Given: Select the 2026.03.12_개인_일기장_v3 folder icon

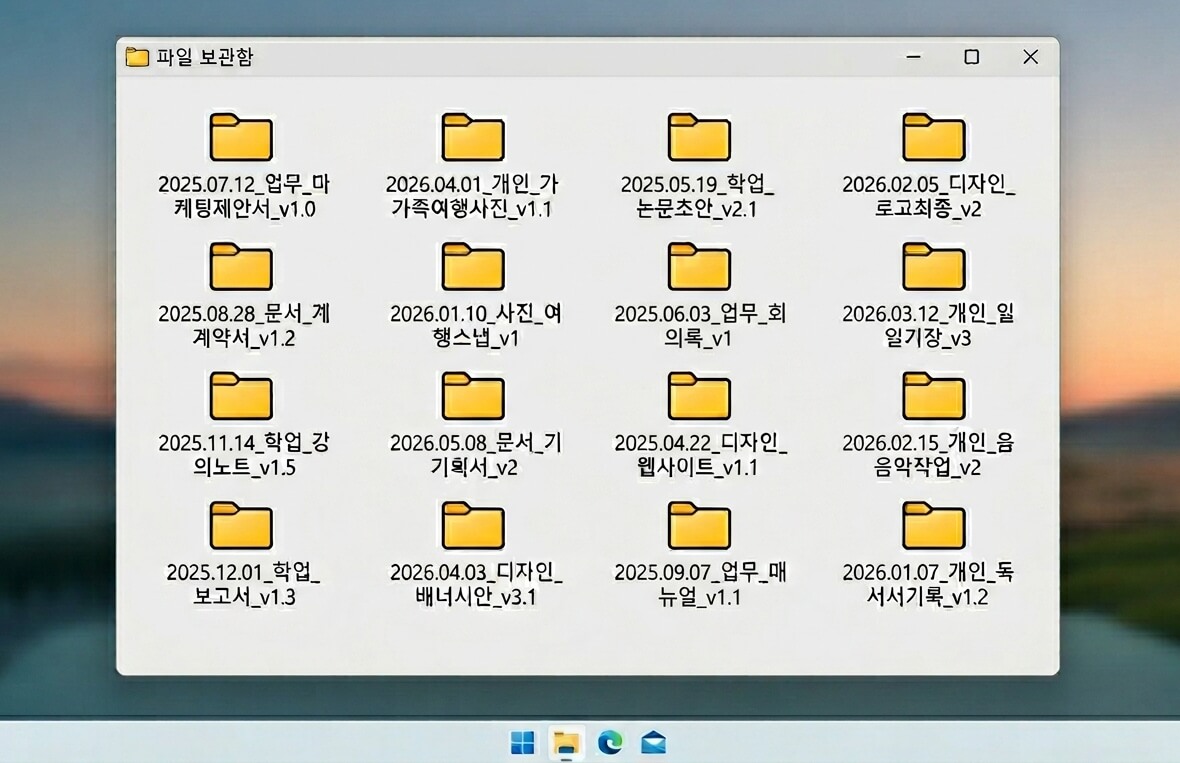Looking at the screenshot, I should [933, 266].
